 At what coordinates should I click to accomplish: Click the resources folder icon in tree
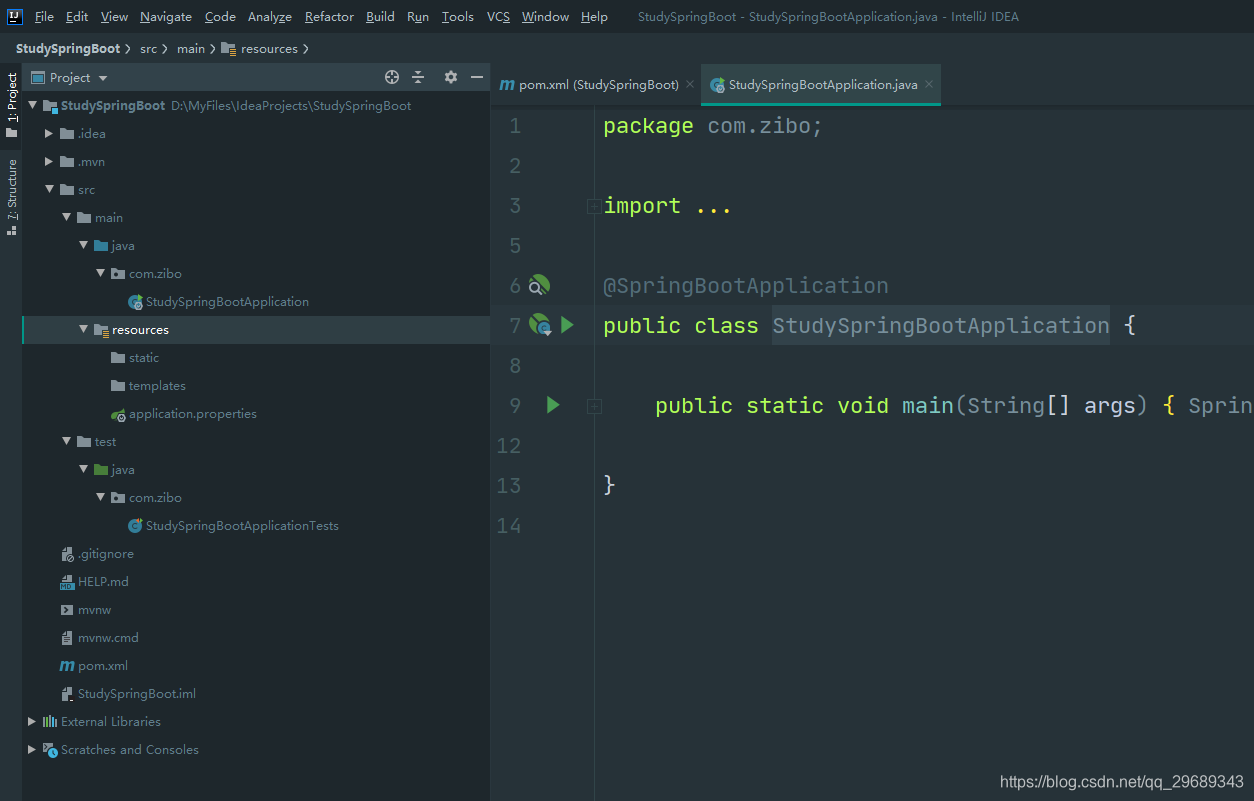(101, 330)
